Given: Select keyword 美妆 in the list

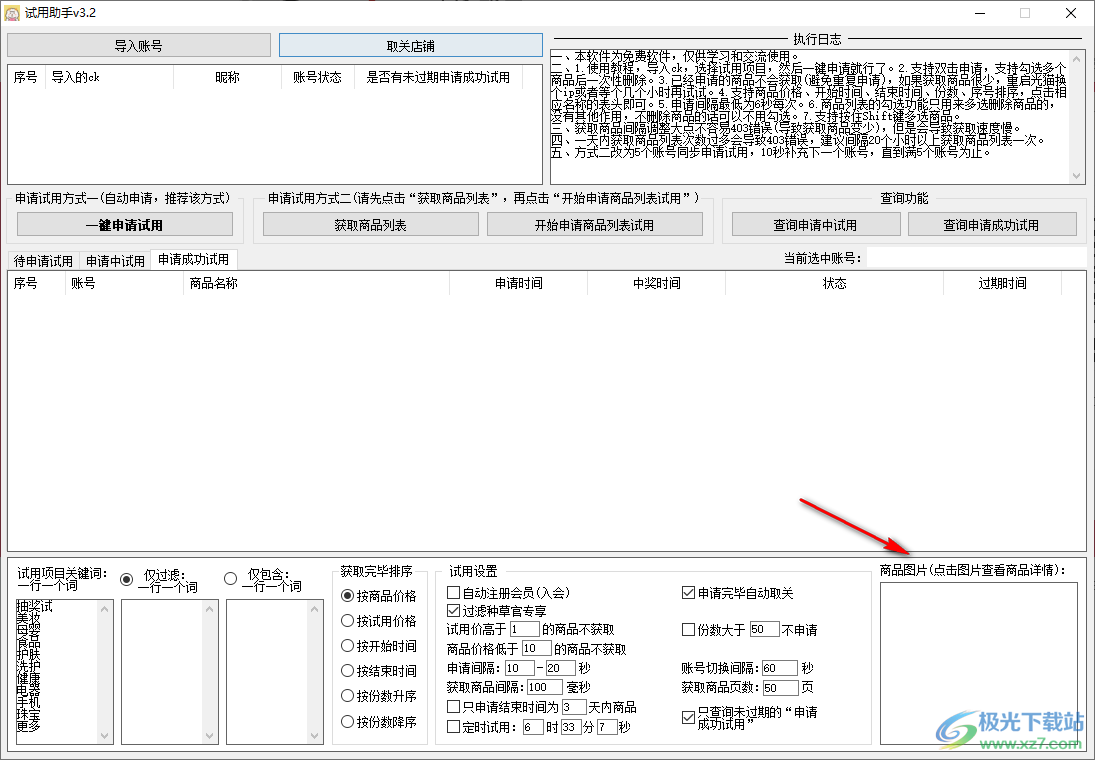Looking at the screenshot, I should pos(29,618).
